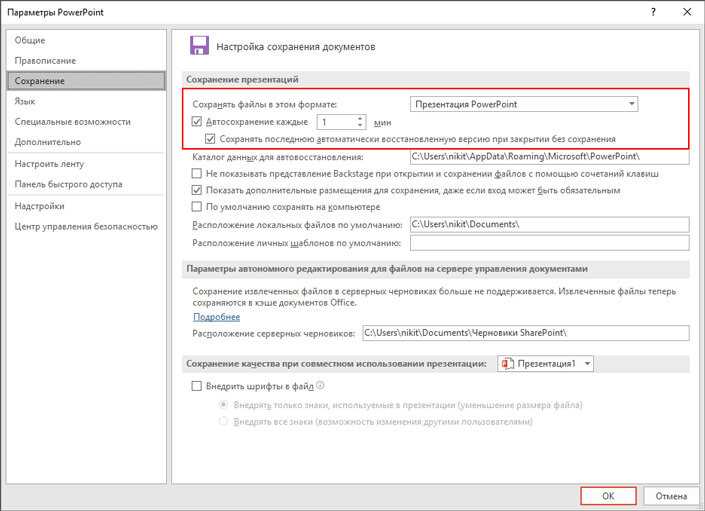Open Специальные возможности category
Image resolution: width=705 pixels, height=511 pixels.
coord(86,122)
